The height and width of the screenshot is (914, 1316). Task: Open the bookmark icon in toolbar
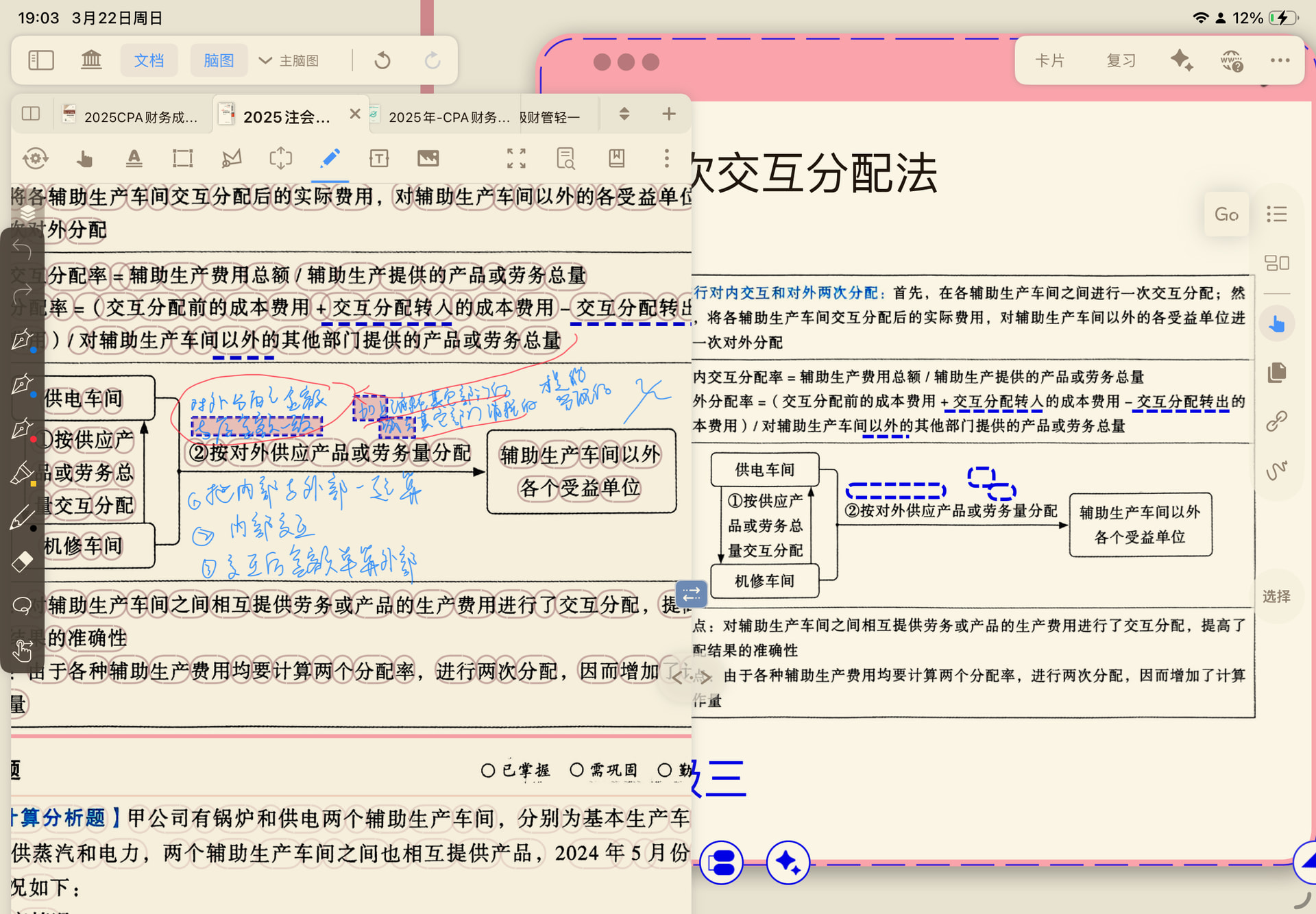click(616, 159)
